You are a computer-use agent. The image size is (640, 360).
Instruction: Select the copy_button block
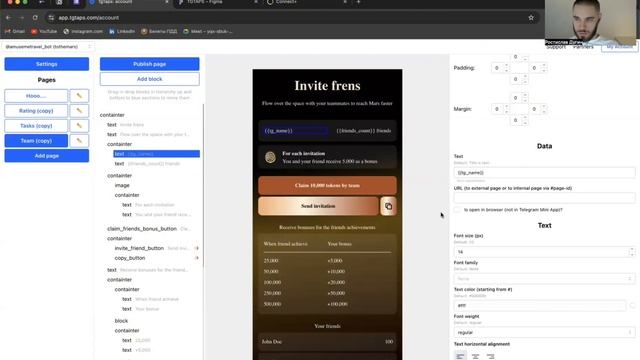130,258
